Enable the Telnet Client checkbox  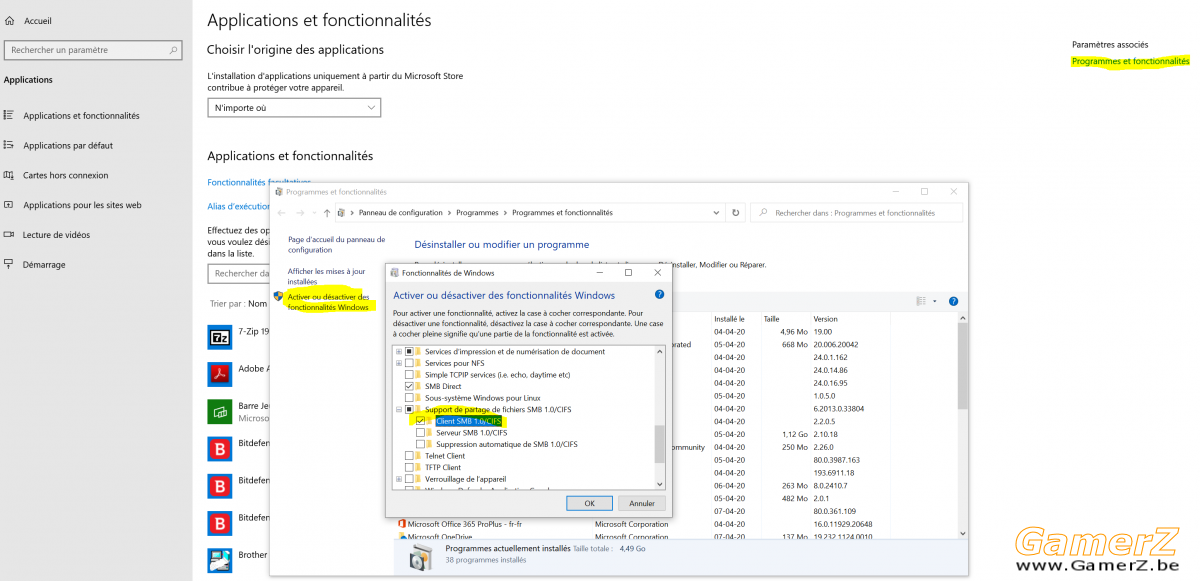[x=409, y=455]
